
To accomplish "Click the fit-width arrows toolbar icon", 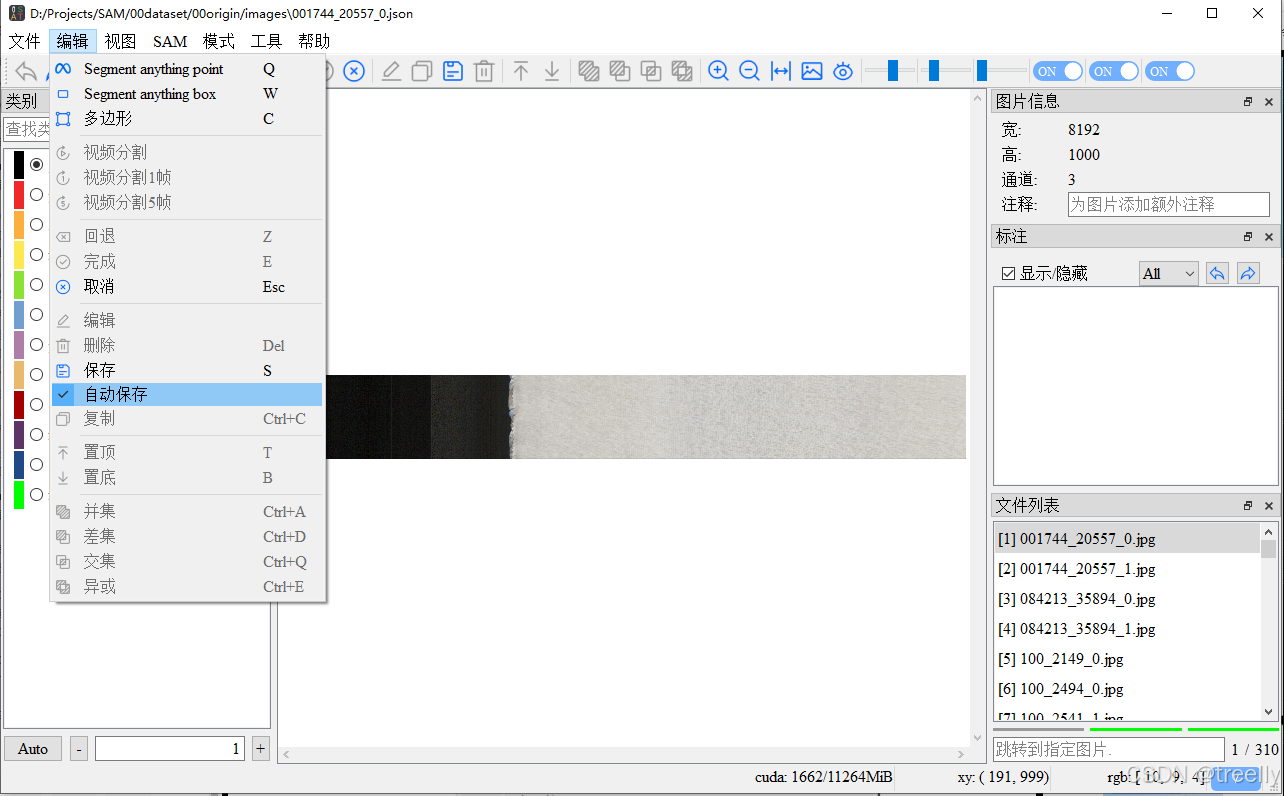I will [x=781, y=71].
